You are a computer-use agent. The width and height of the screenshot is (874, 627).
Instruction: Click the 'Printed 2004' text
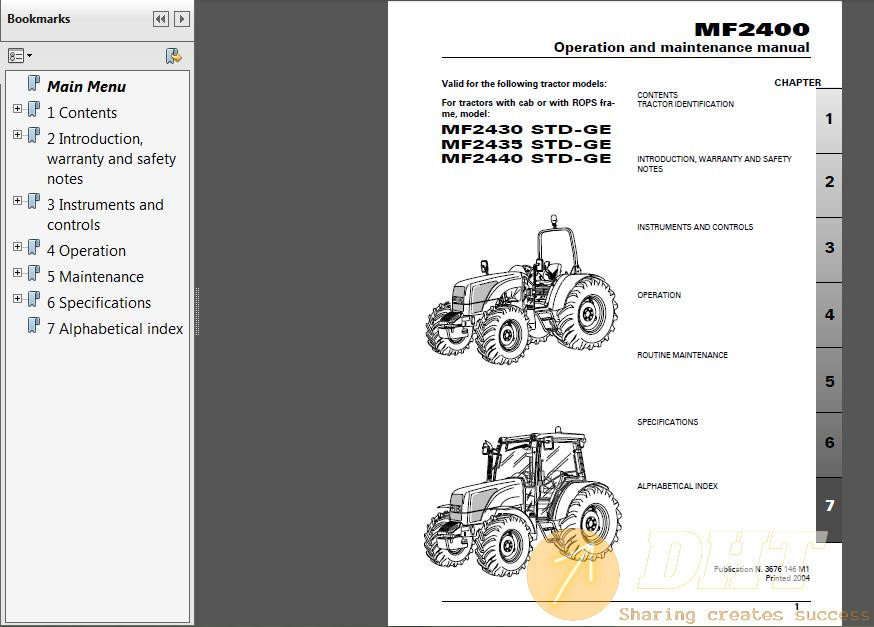pyautogui.click(x=787, y=579)
